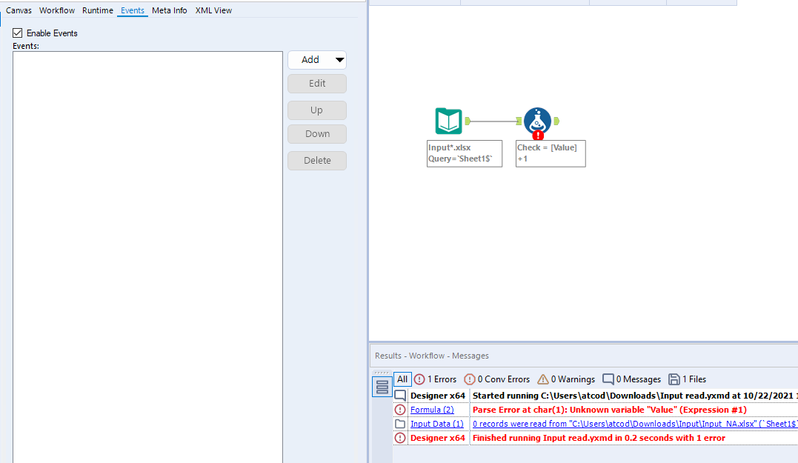Screen dimensions: 798x463
Task: Filter results by 0 Conv Errors
Action: click(497, 379)
